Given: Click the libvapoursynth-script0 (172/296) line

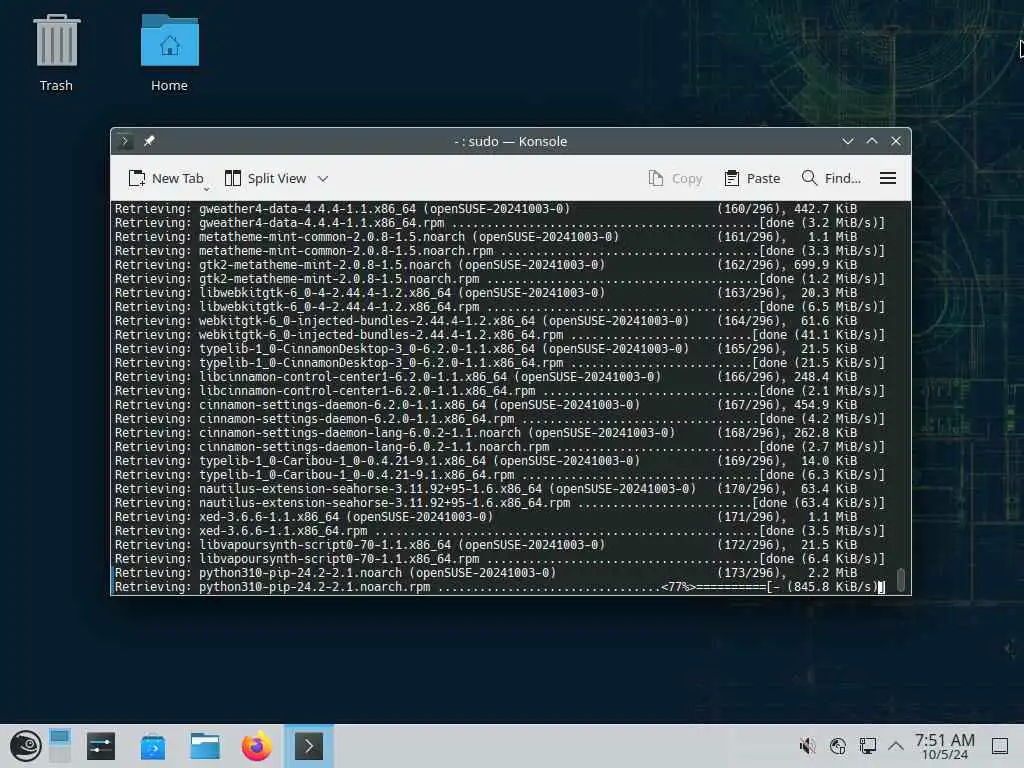Looking at the screenshot, I should (x=486, y=545).
